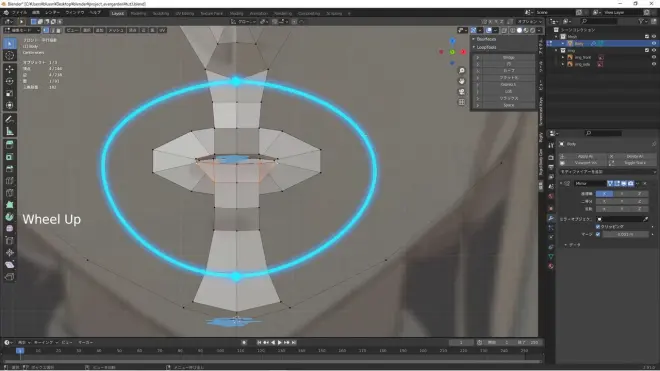Click the eyedropper next to mirror object field
The width and height of the screenshot is (660, 371).
click(x=646, y=219)
